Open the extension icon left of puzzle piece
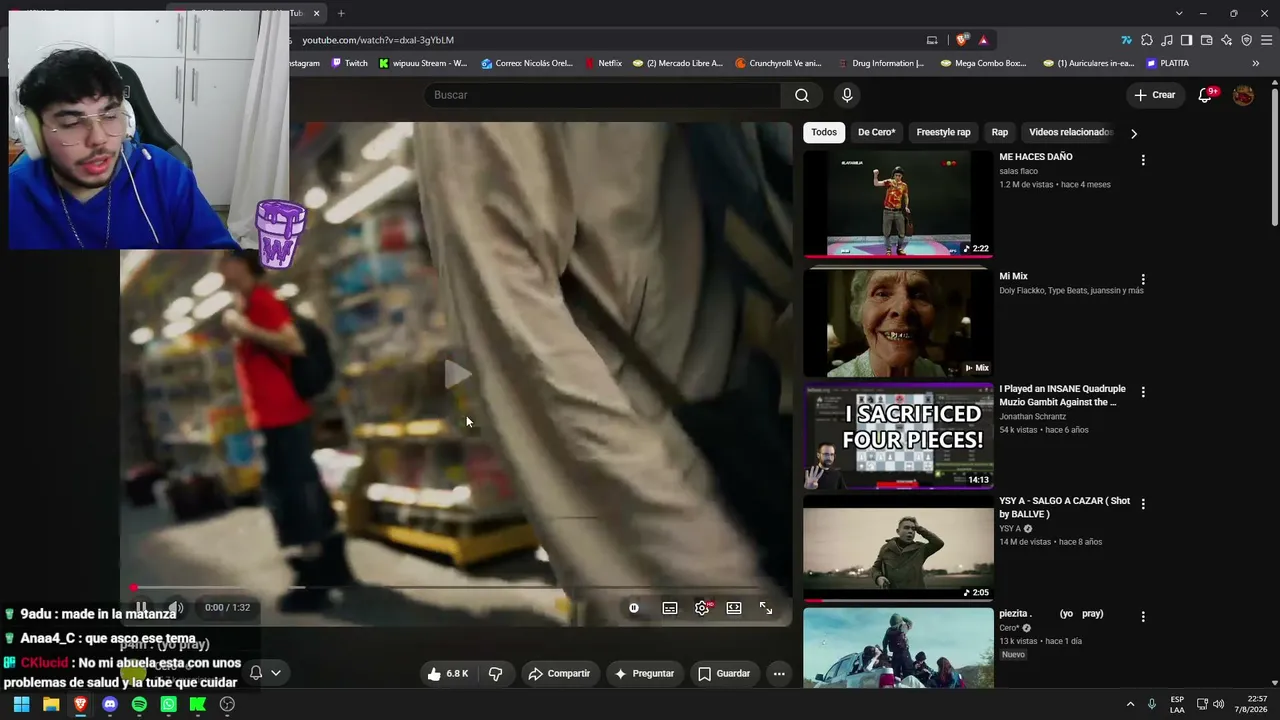Viewport: 1280px width, 720px height. 1127,40
